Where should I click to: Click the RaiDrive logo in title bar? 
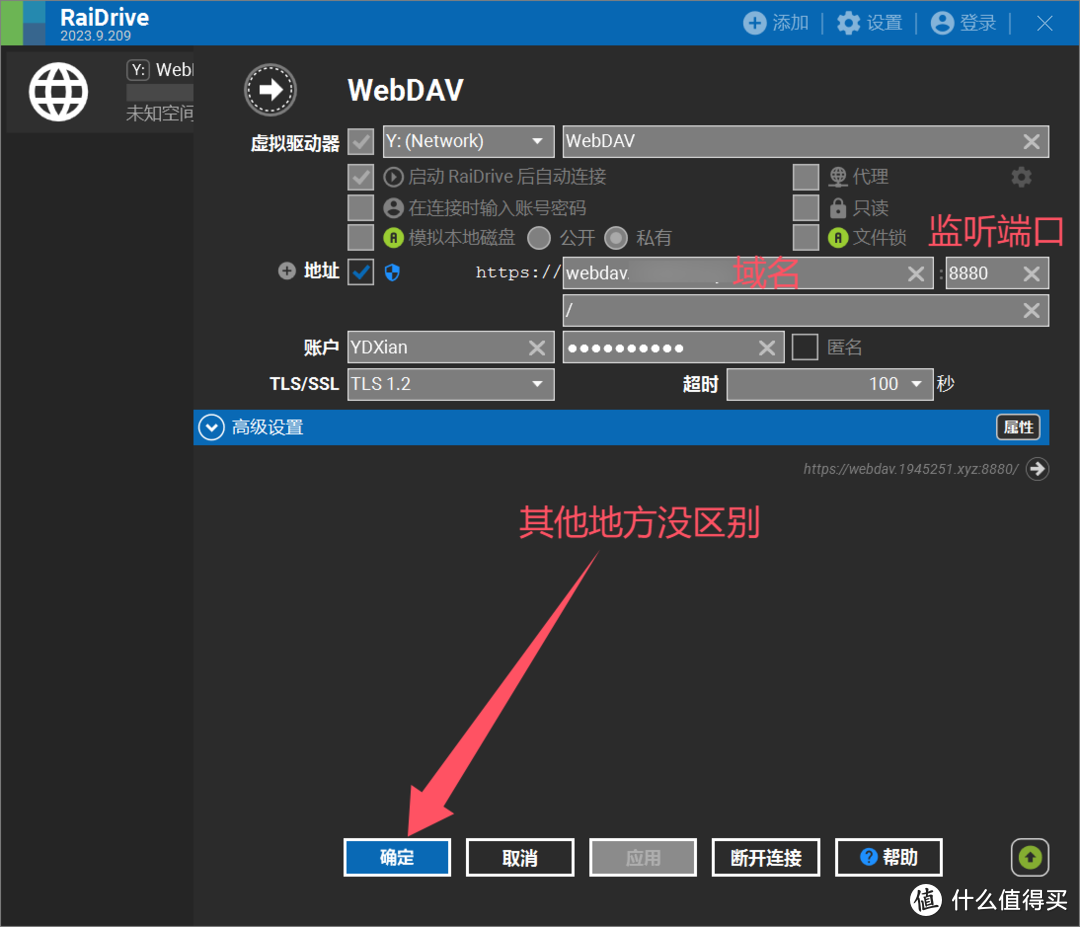point(23,23)
